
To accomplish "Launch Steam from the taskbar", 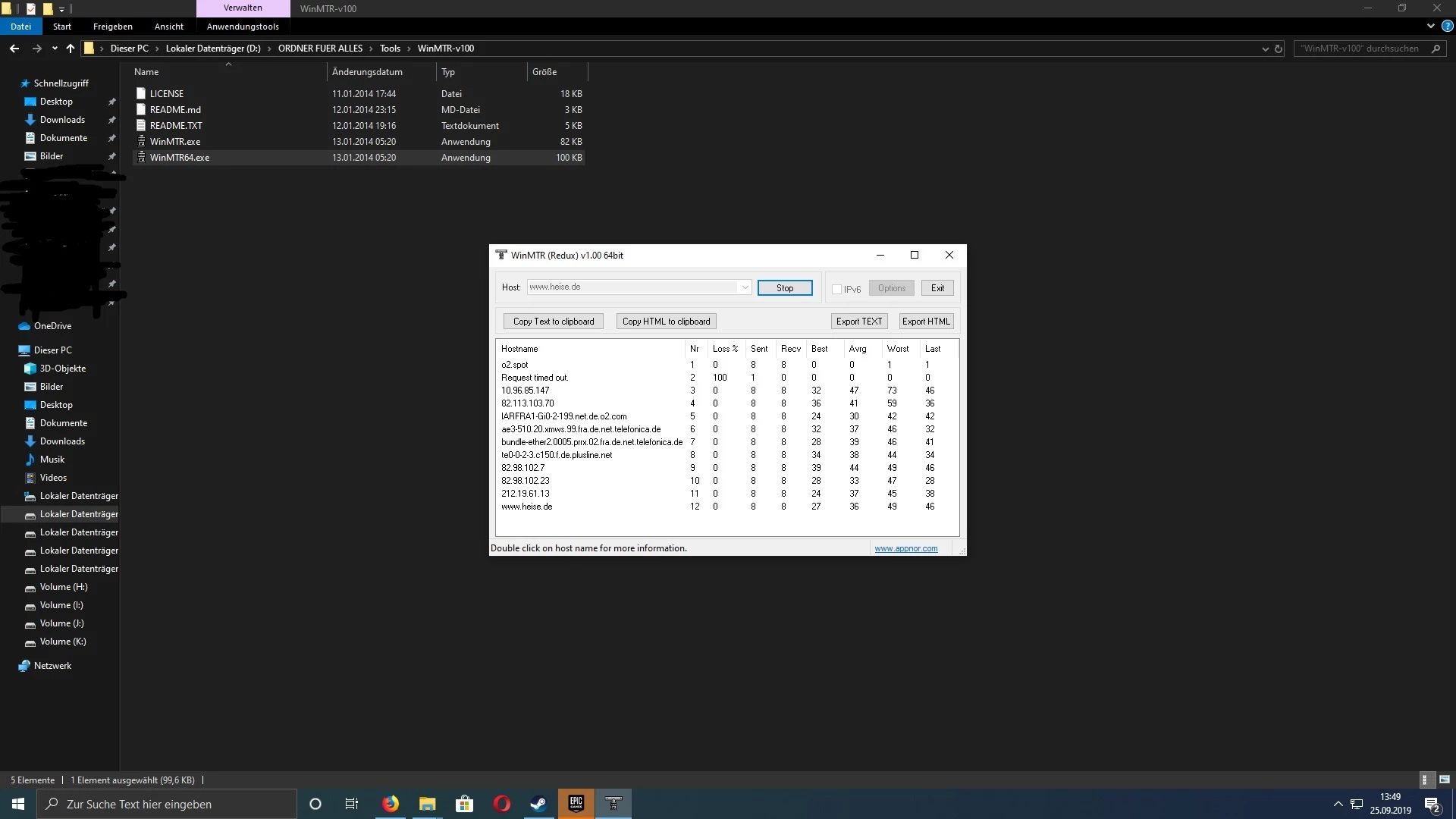I will tap(538, 804).
